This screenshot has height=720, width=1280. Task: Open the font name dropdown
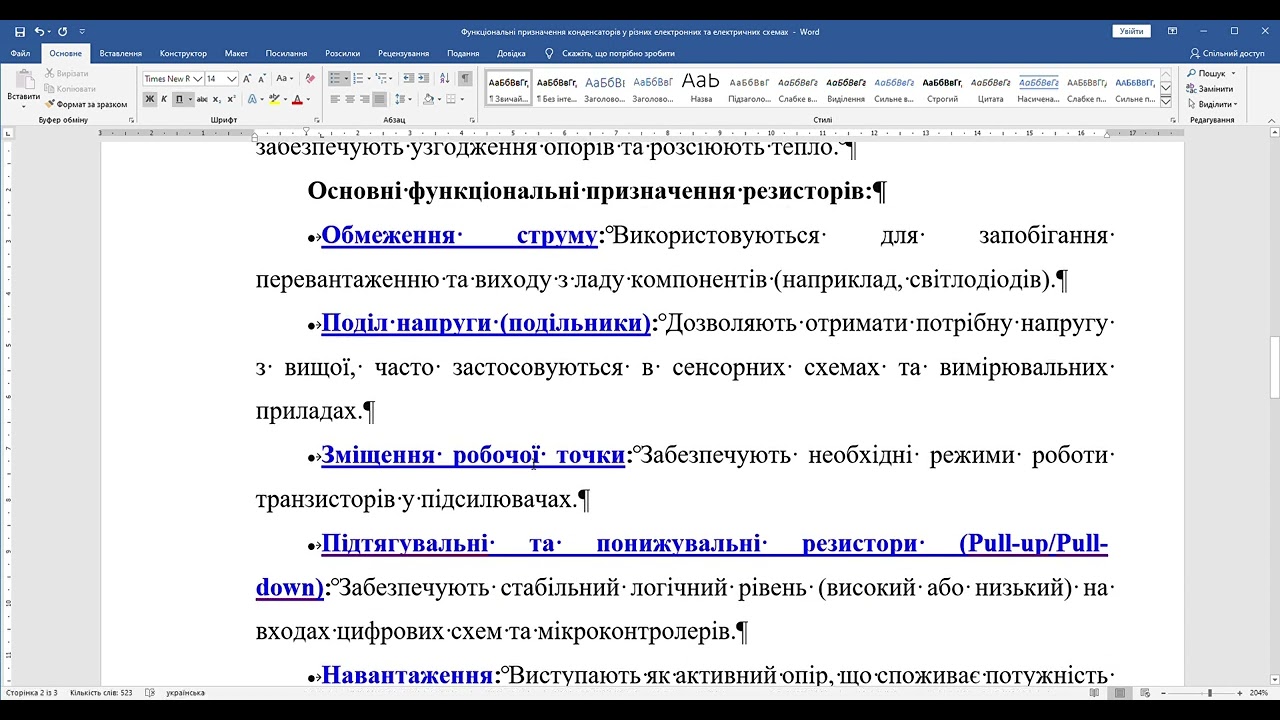pyautogui.click(x=198, y=78)
